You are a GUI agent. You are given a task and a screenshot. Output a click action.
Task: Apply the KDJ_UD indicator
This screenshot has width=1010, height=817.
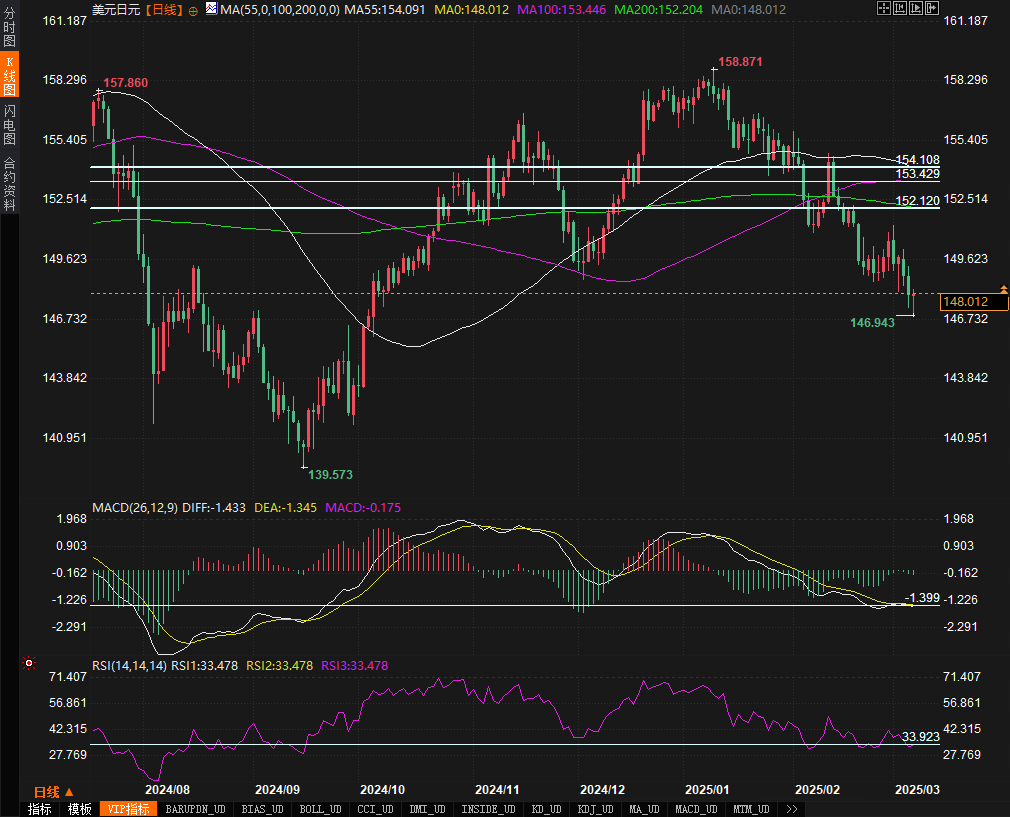pyautogui.click(x=597, y=809)
